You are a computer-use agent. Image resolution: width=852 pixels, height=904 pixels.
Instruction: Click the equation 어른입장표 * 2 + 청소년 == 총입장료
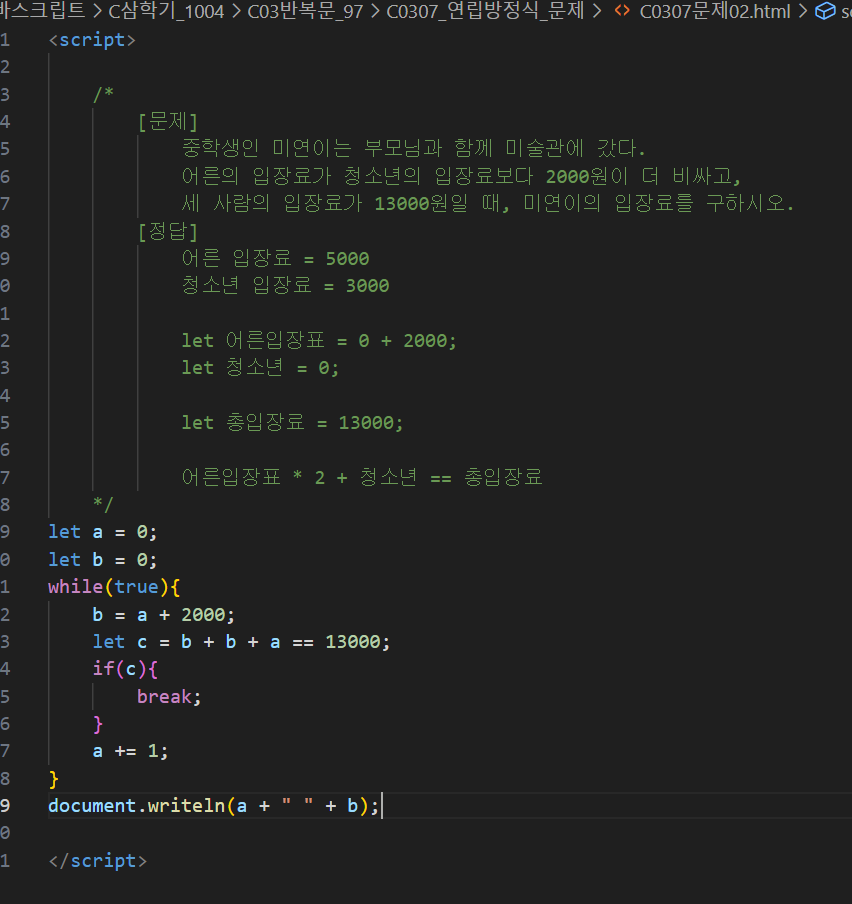tap(362, 477)
